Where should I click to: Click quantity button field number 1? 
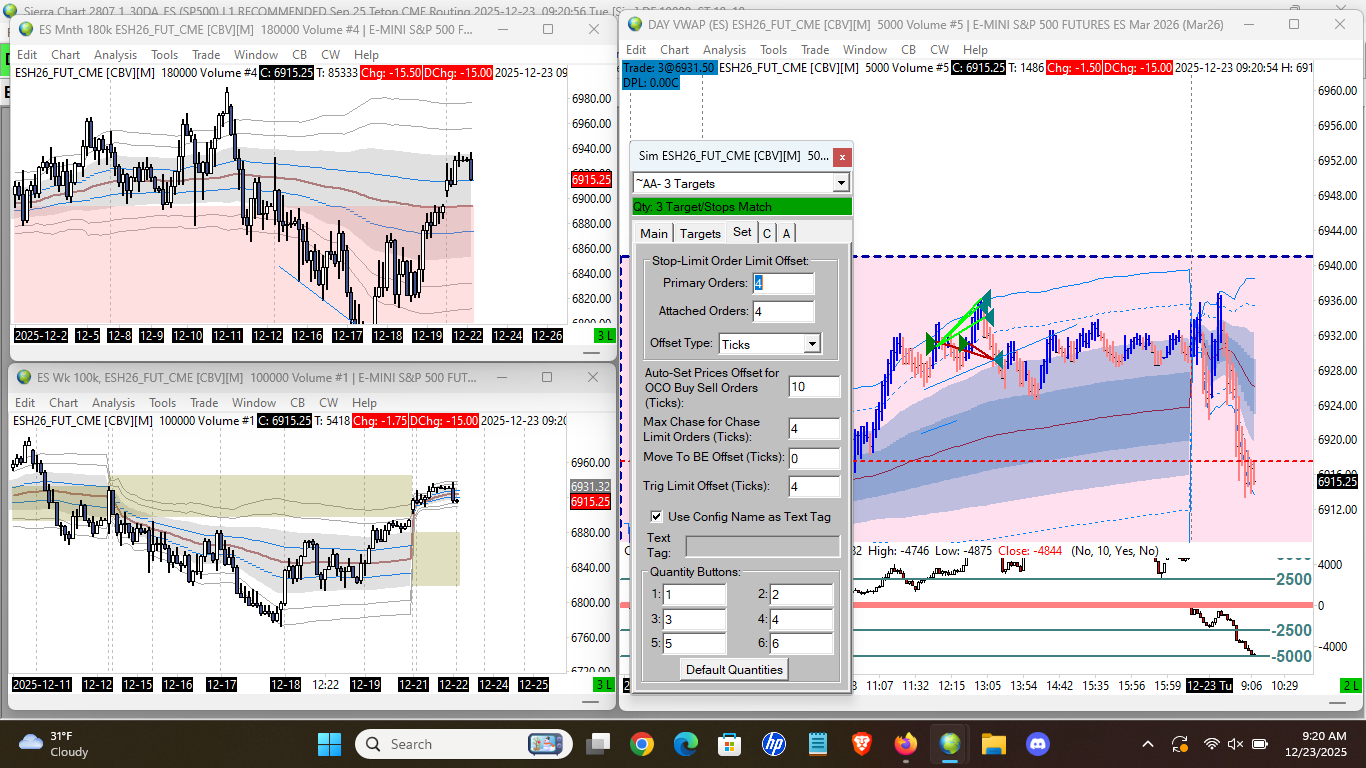694,595
